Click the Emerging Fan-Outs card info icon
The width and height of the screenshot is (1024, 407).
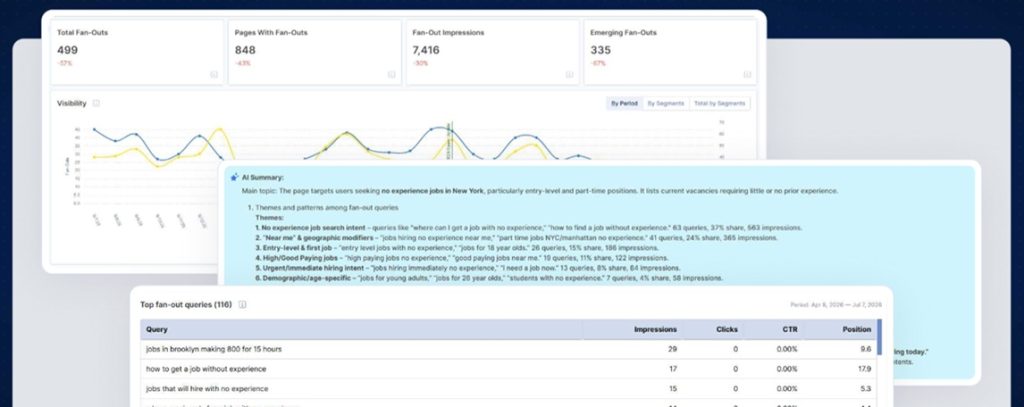(747, 74)
